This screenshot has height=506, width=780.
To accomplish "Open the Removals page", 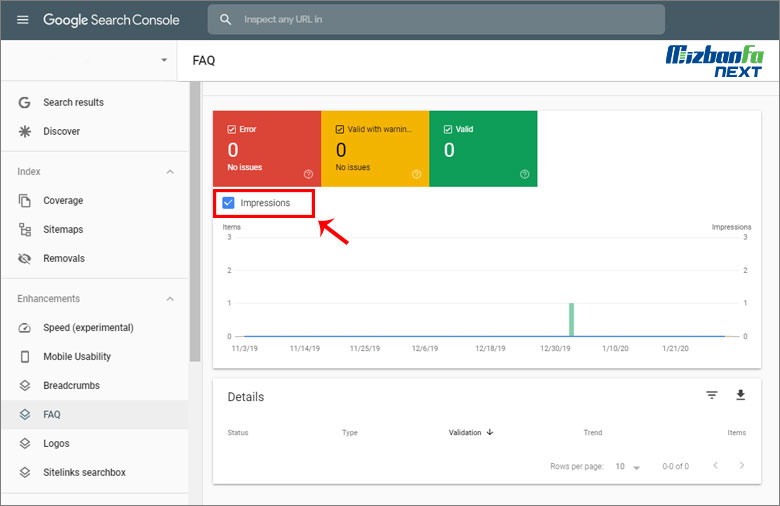I will (x=64, y=258).
